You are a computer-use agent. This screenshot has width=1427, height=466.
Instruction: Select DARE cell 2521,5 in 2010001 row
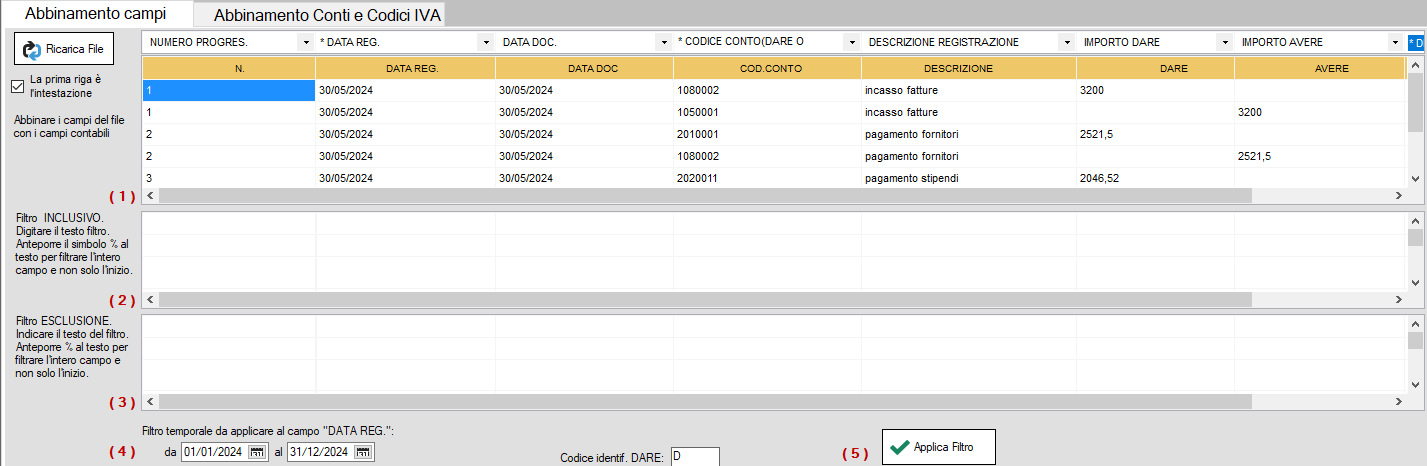point(1155,134)
